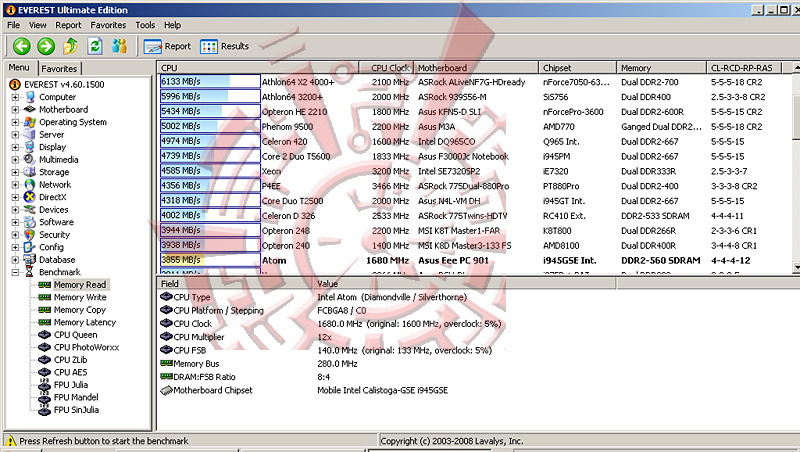The height and width of the screenshot is (452, 800).
Task: Click the results list scroll down arrow
Action: [796, 267]
